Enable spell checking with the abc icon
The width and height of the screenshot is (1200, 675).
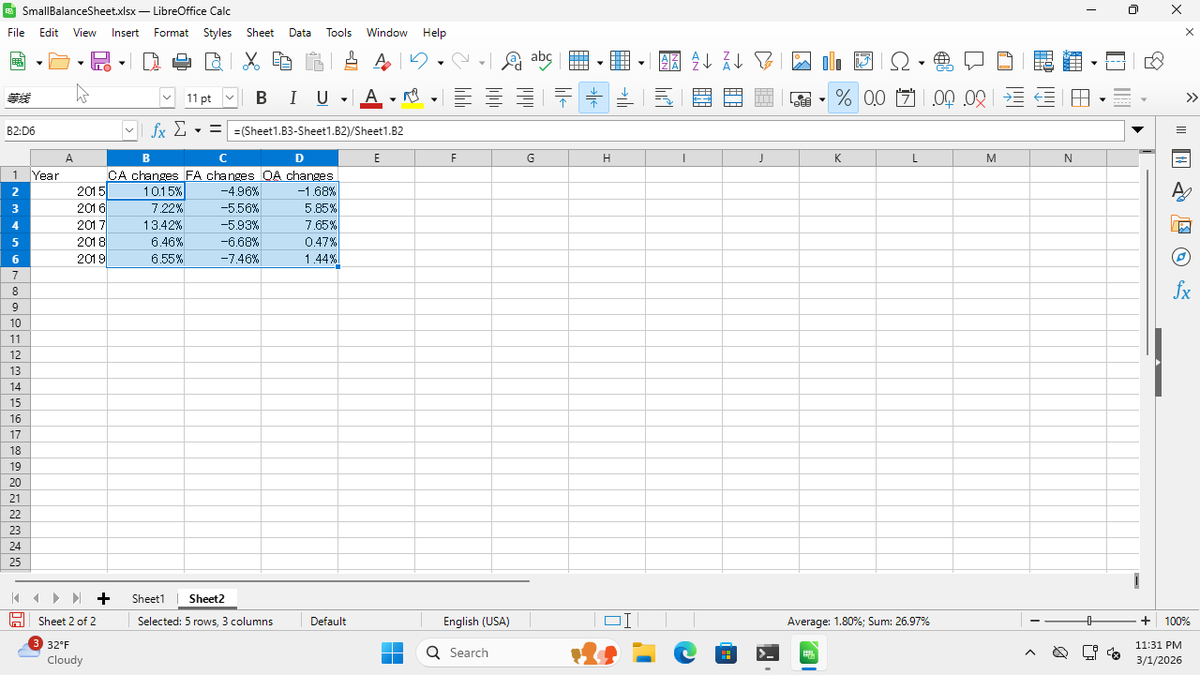point(541,61)
